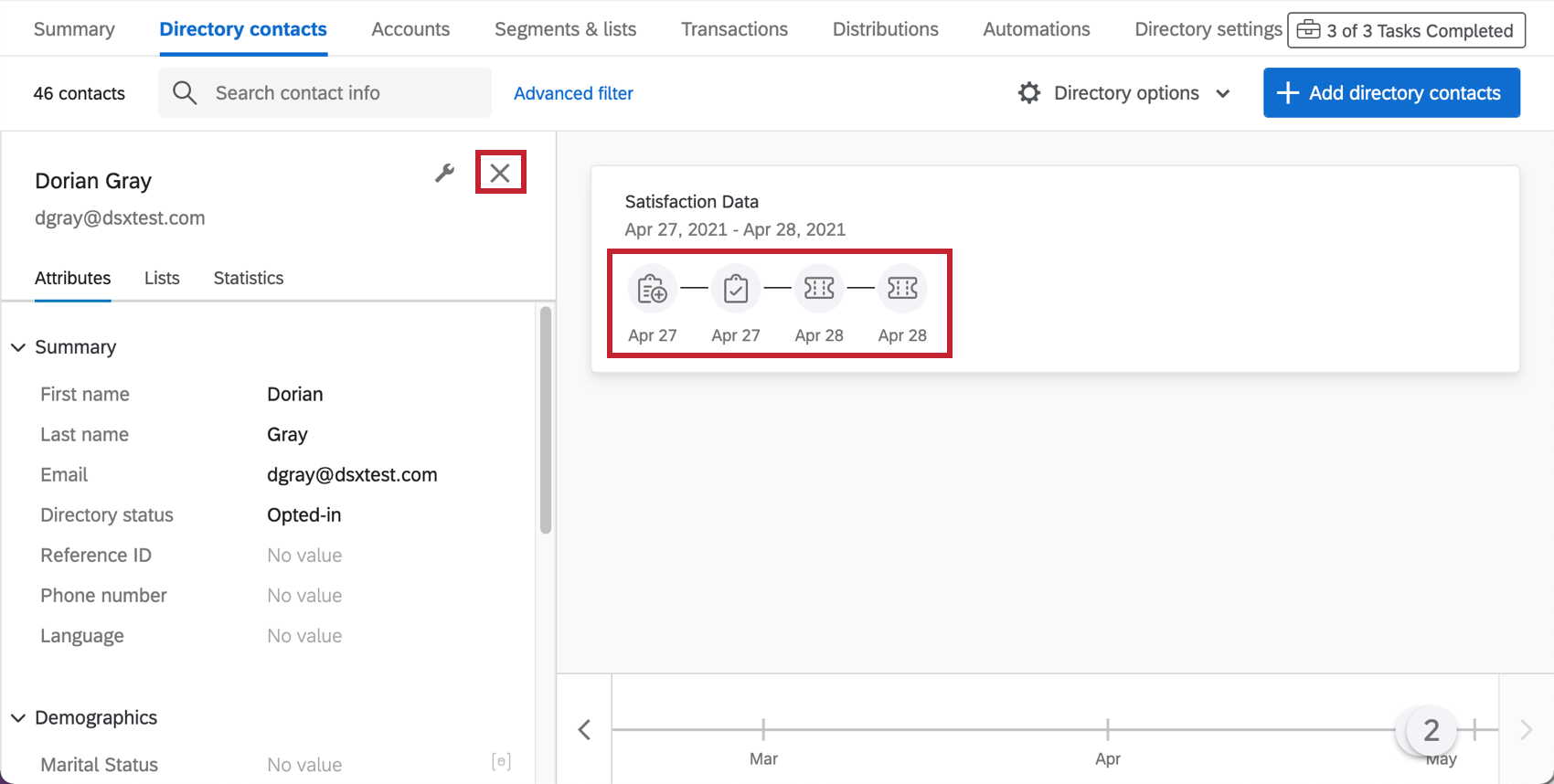Viewport: 1554px width, 784px height.
Task: Open the Directory settings tab
Action: click(x=1208, y=29)
